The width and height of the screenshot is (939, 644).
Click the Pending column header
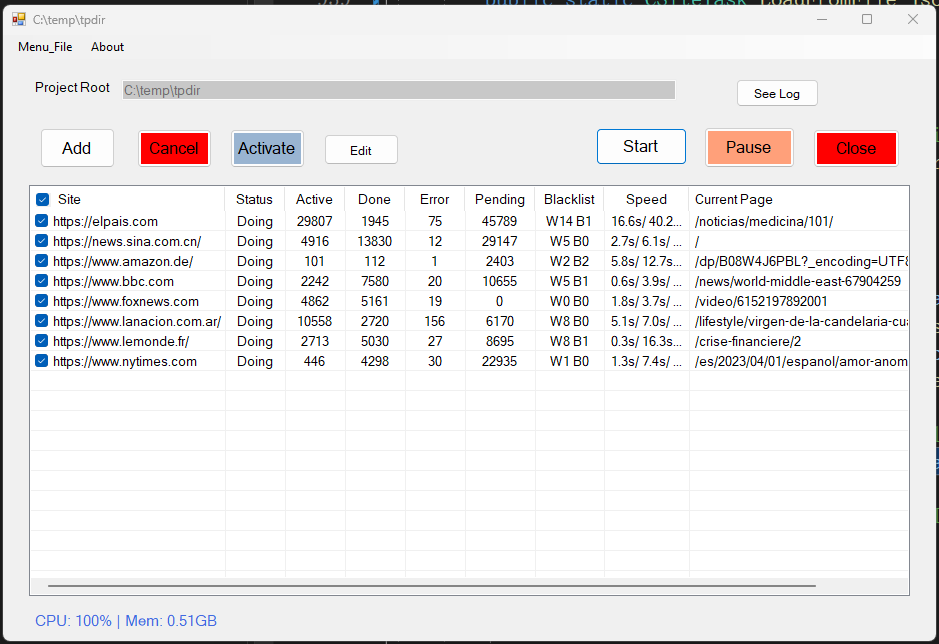point(499,199)
